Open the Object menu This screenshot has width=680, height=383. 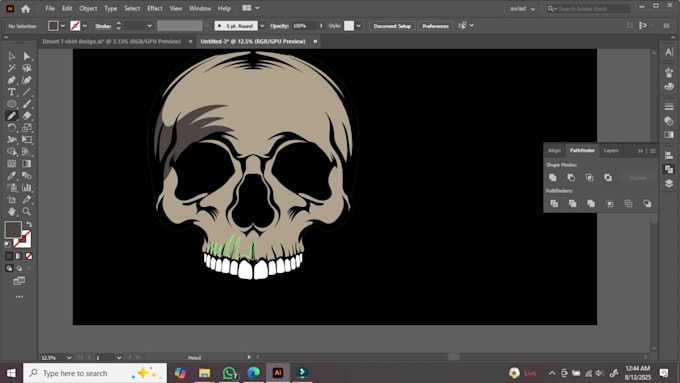tap(88, 9)
